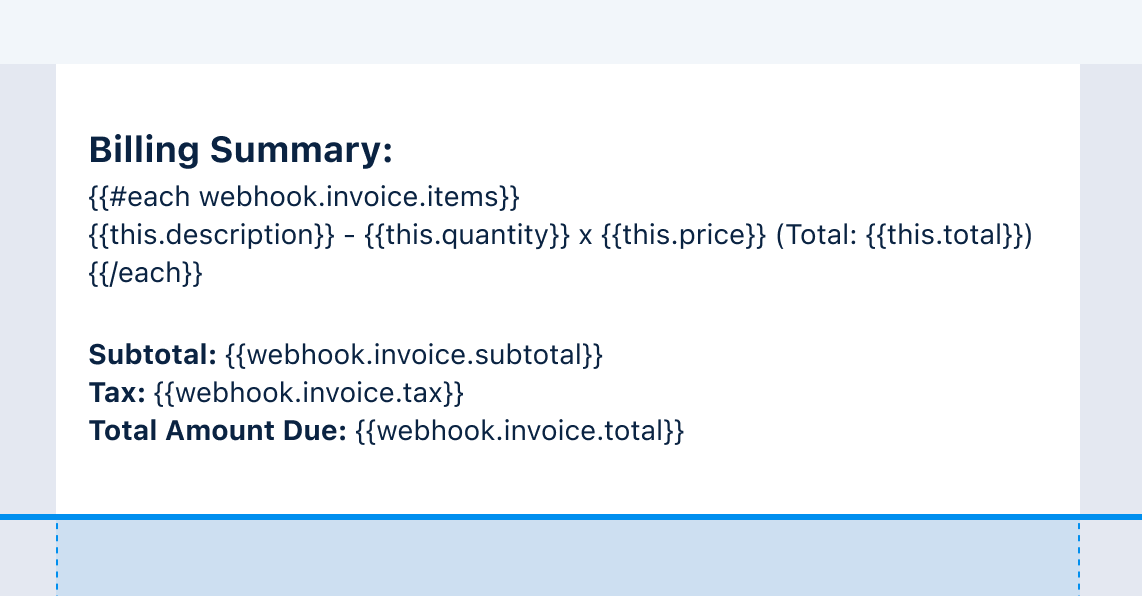This screenshot has height=596, width=1142.
Task: Click the {{webhook.invoice.total}} variable
Action: pyautogui.click(x=519, y=431)
